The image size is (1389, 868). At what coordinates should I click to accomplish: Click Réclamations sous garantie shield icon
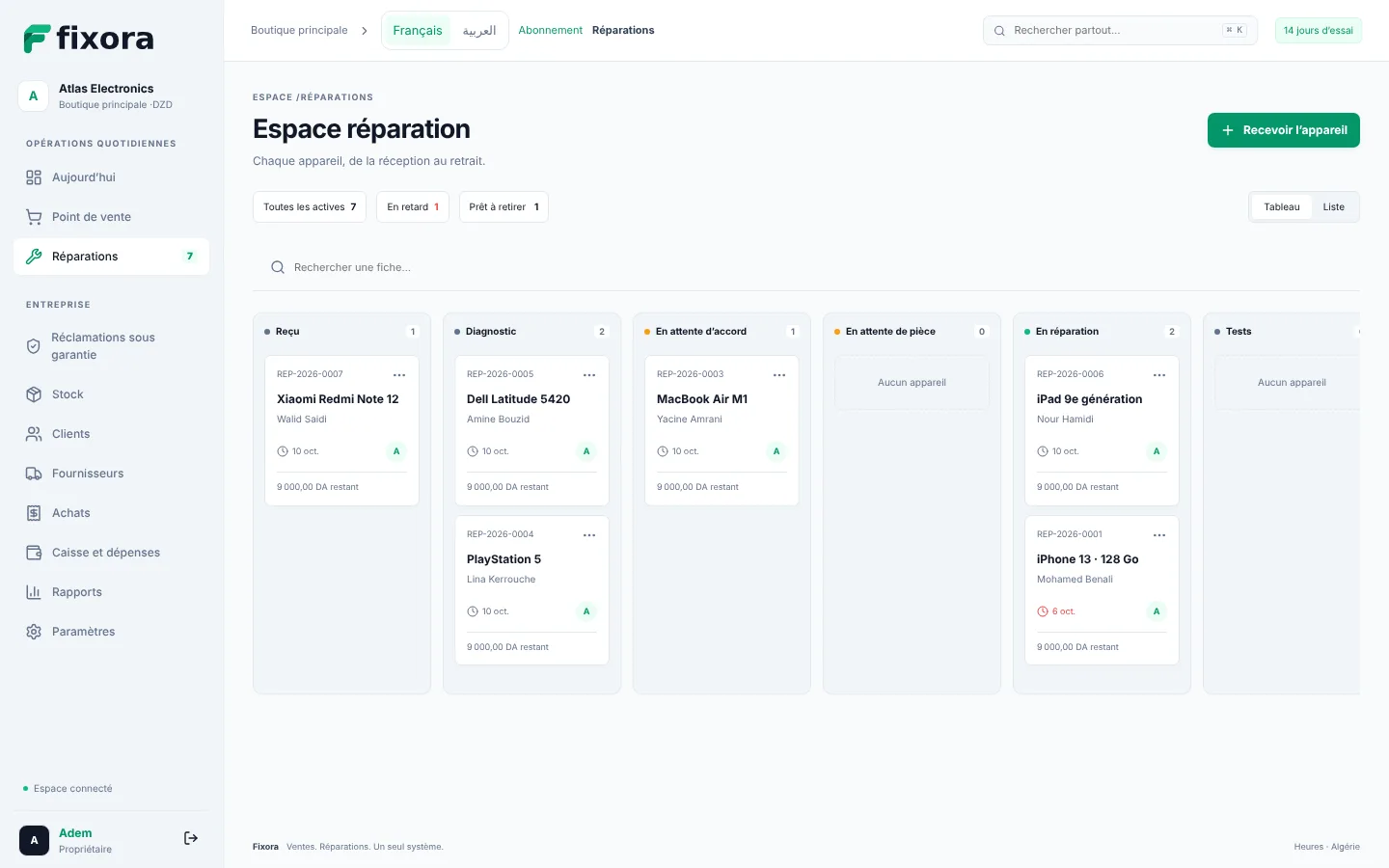click(x=34, y=346)
